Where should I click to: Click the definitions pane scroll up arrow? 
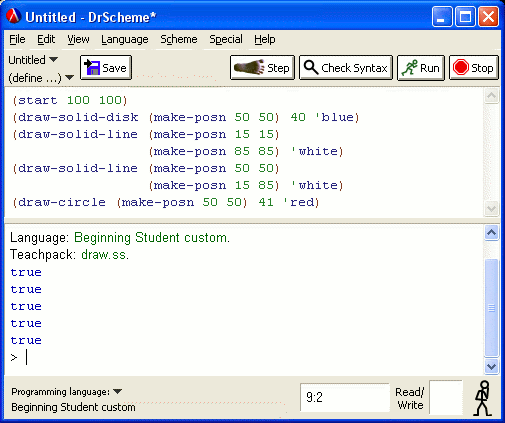click(x=491, y=96)
